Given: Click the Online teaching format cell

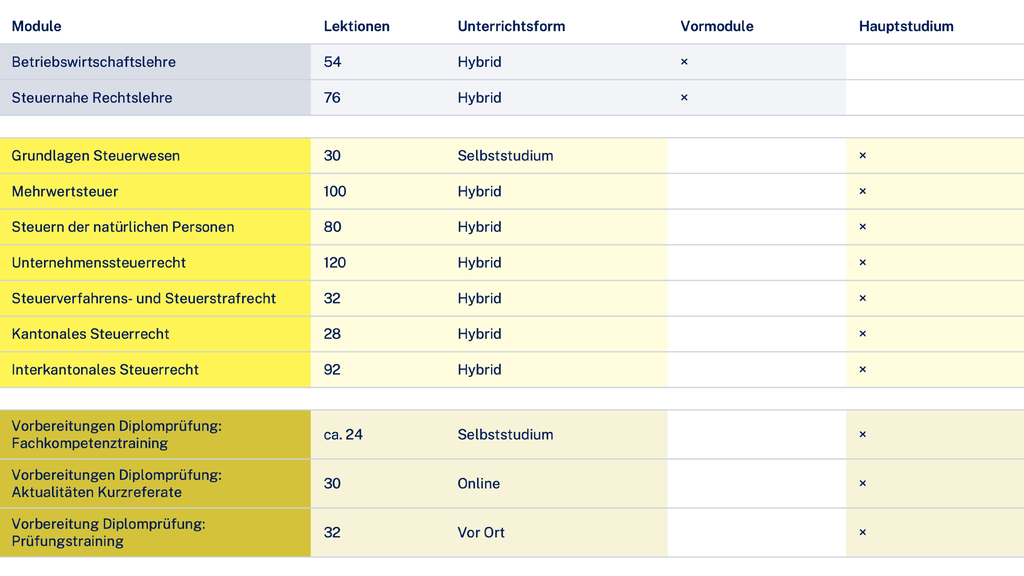Looking at the screenshot, I should click(479, 484).
